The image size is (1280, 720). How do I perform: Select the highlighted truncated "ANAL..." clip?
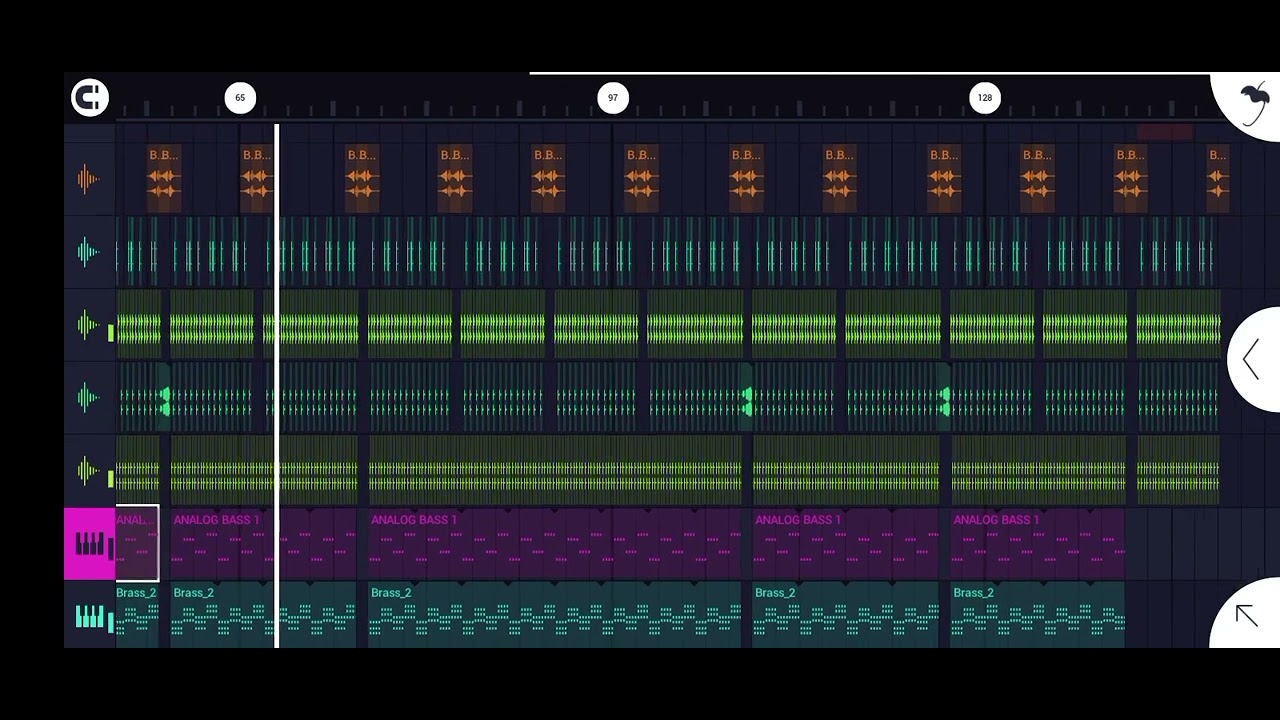138,544
